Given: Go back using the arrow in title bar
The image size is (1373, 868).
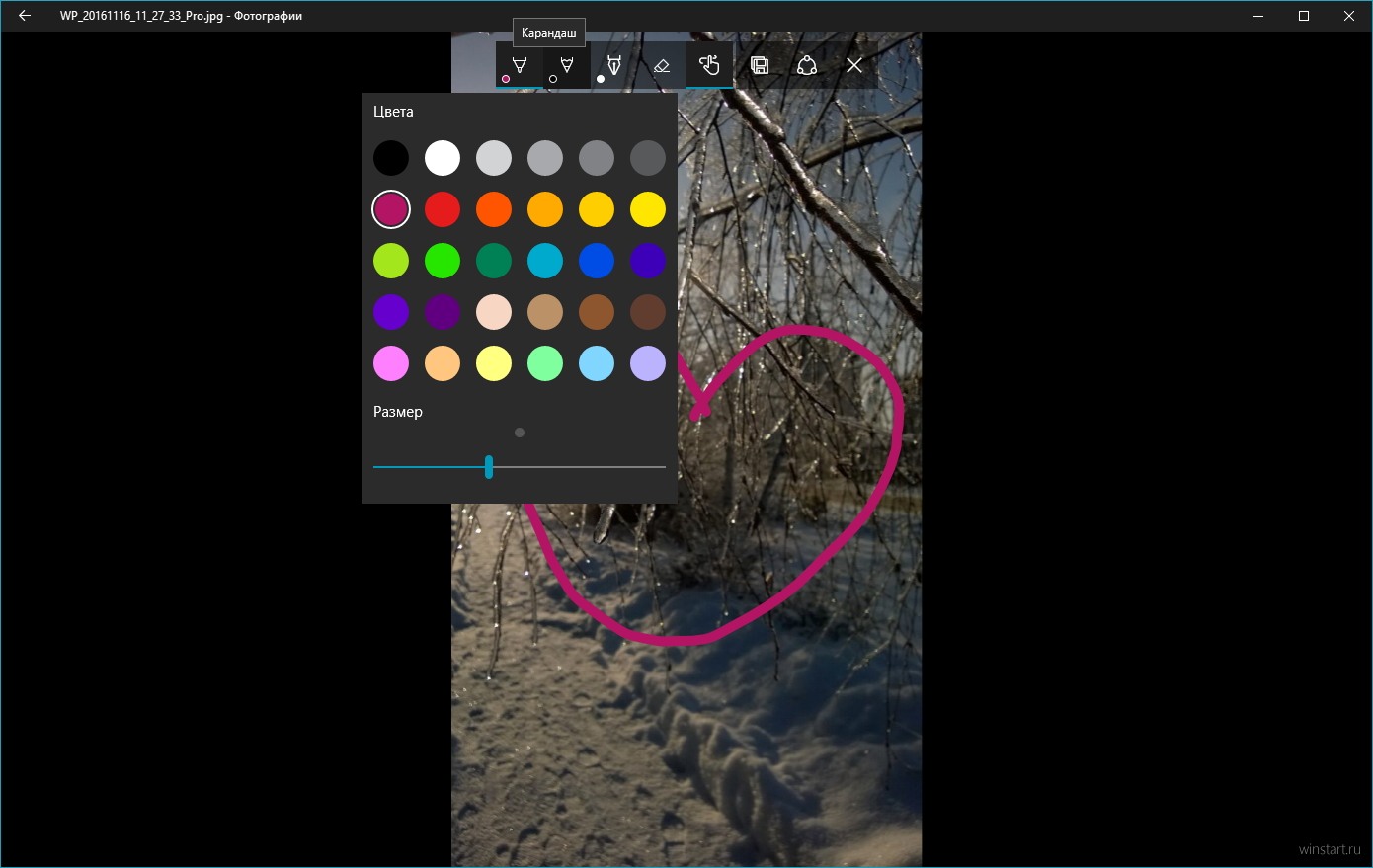Looking at the screenshot, I should [24, 16].
